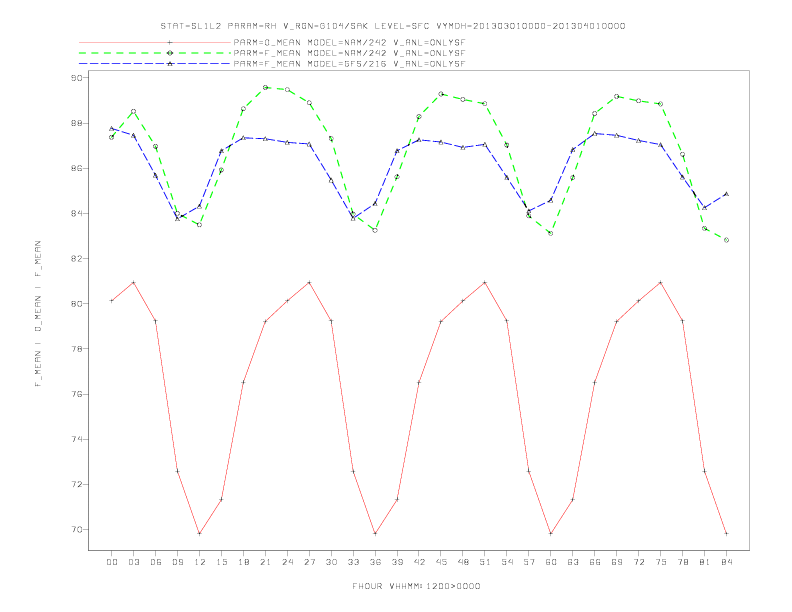Image resolution: width=792 pixels, height=612 pixels.
Task: Click x-axis tick label 51
Action: click(x=485, y=562)
